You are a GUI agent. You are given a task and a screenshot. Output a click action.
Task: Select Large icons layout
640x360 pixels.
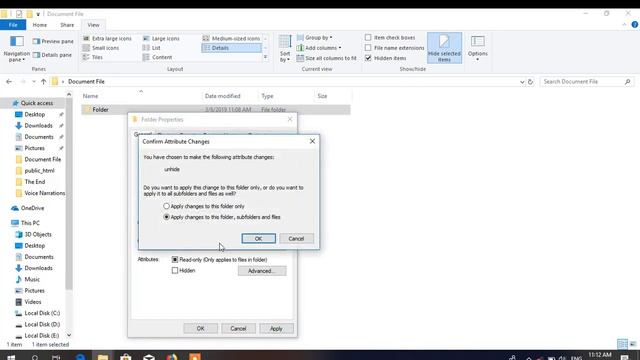click(x=161, y=38)
